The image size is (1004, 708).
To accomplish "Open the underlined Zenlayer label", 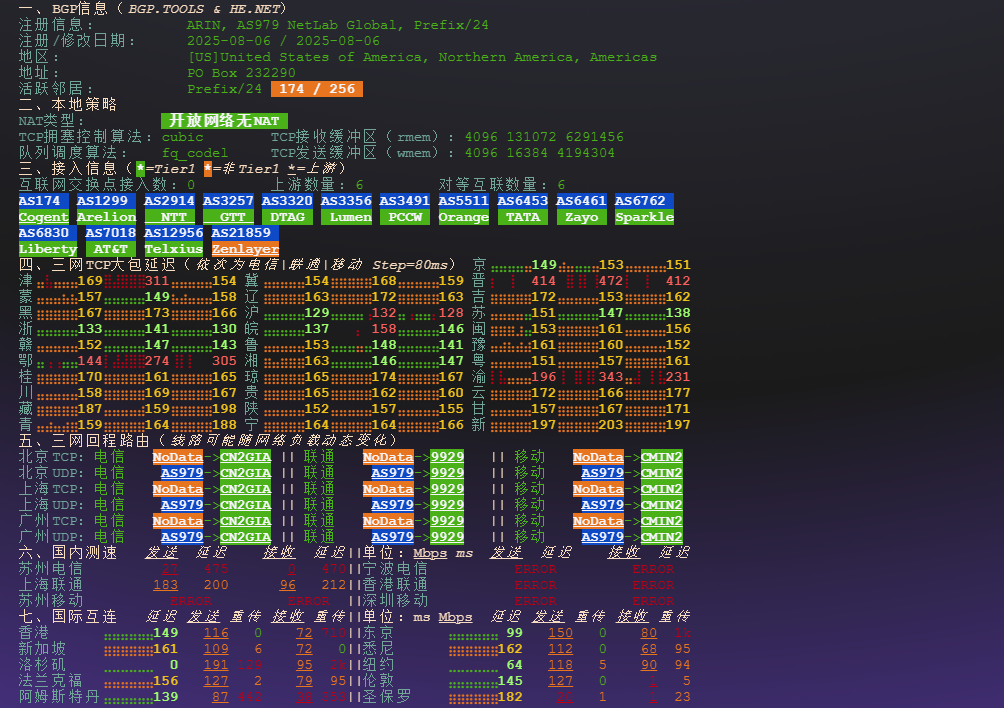I will pyautogui.click(x=245, y=249).
